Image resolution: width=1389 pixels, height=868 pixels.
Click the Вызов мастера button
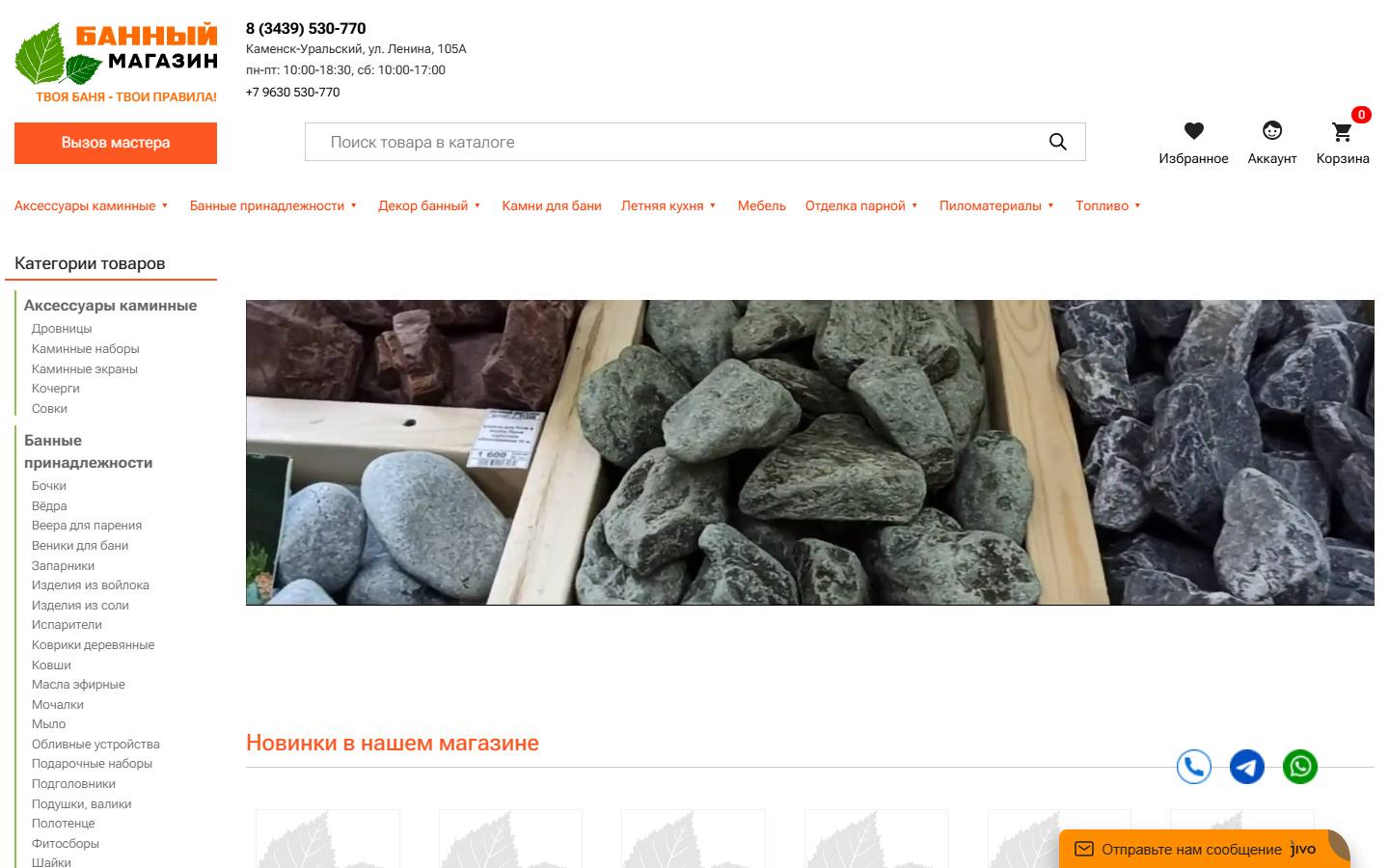[x=116, y=143]
